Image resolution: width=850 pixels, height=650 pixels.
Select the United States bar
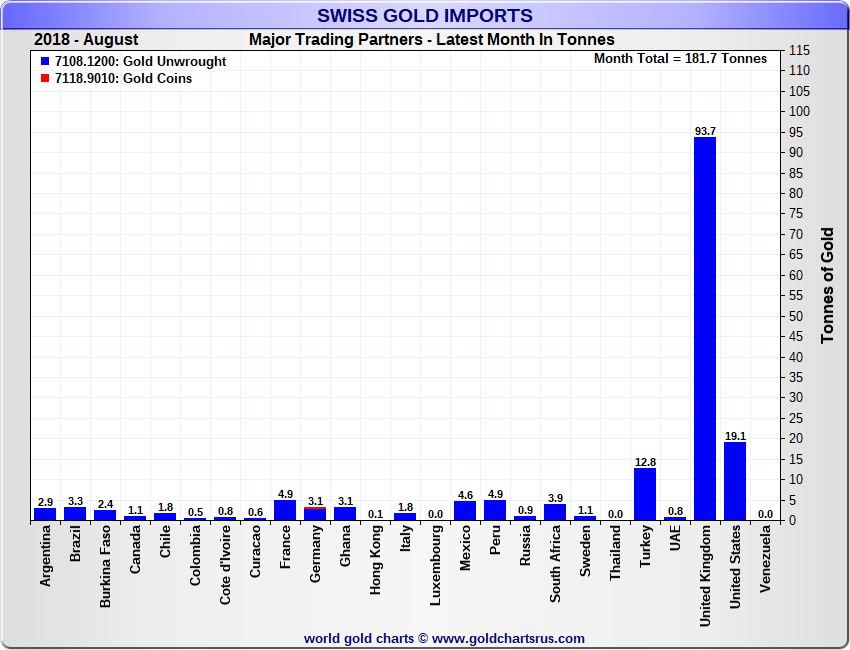[x=735, y=481]
